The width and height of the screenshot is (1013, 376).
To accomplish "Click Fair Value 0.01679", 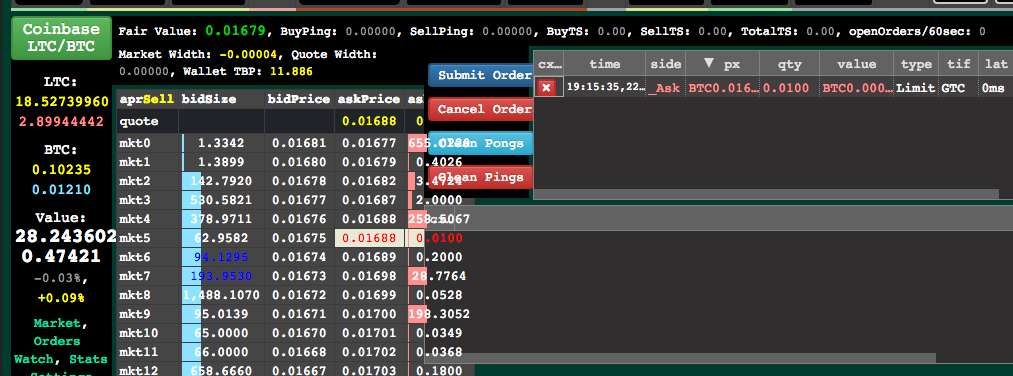I will tap(235, 30).
